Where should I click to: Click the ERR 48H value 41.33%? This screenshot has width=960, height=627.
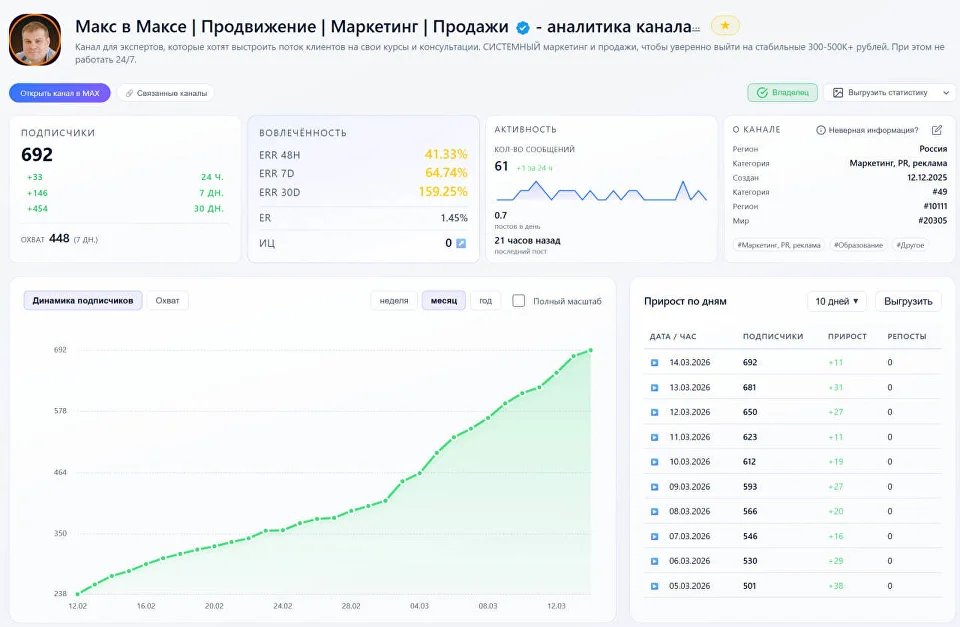446,154
